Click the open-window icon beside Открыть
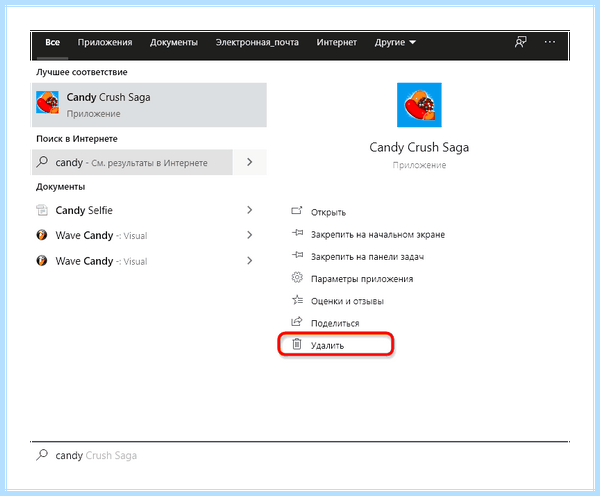 coord(297,210)
